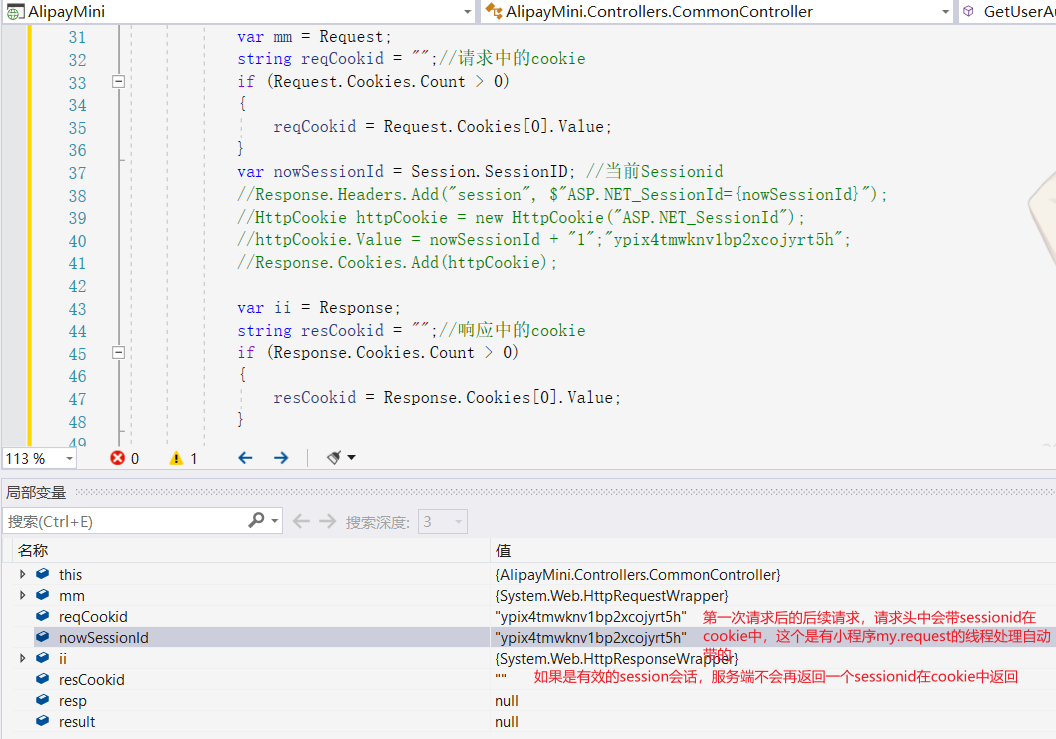Click the {AlipayMini.Controllers.CommonController} value cell
The height and width of the screenshot is (739, 1056).
pyautogui.click(x=638, y=575)
